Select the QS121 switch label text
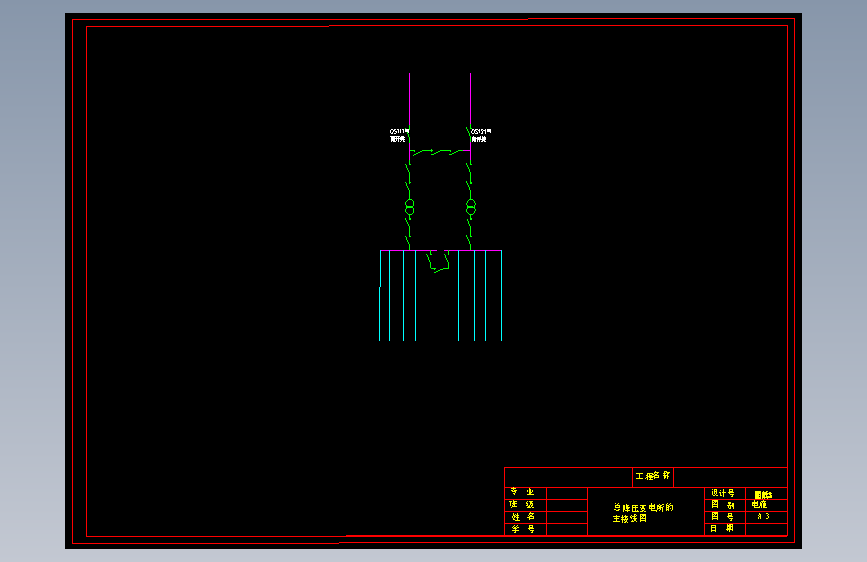This screenshot has width=867, height=562. click(480, 136)
